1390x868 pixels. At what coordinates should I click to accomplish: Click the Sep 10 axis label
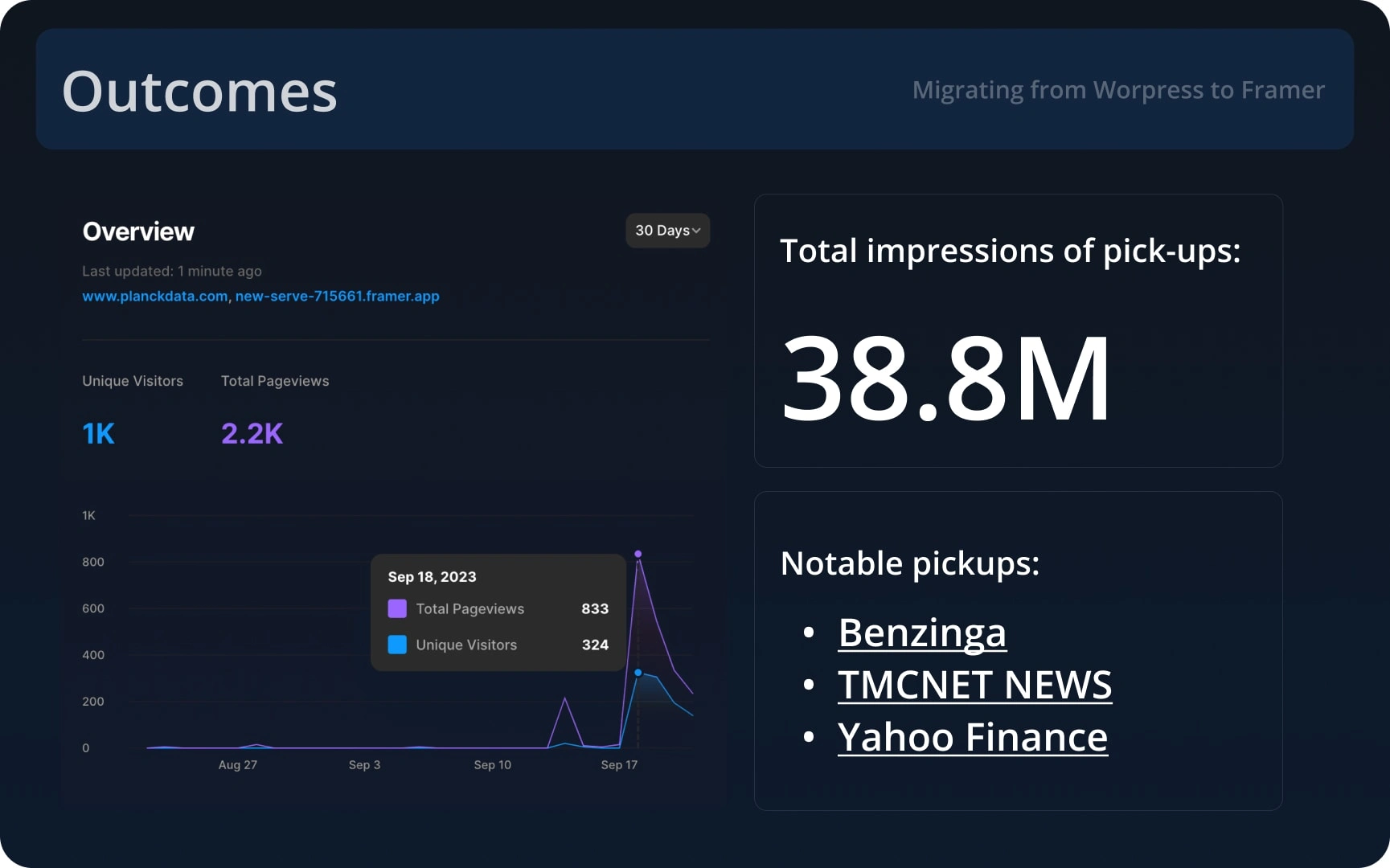click(492, 765)
